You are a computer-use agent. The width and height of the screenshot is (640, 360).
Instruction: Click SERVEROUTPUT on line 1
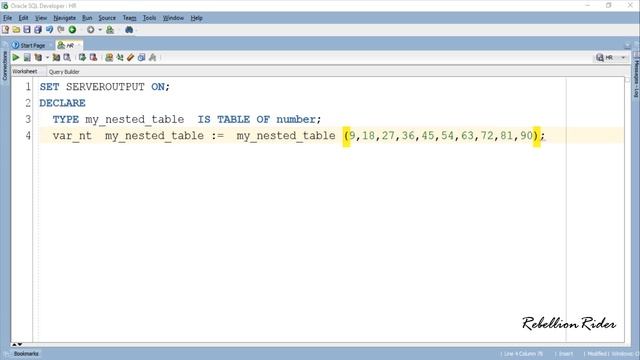pos(105,87)
